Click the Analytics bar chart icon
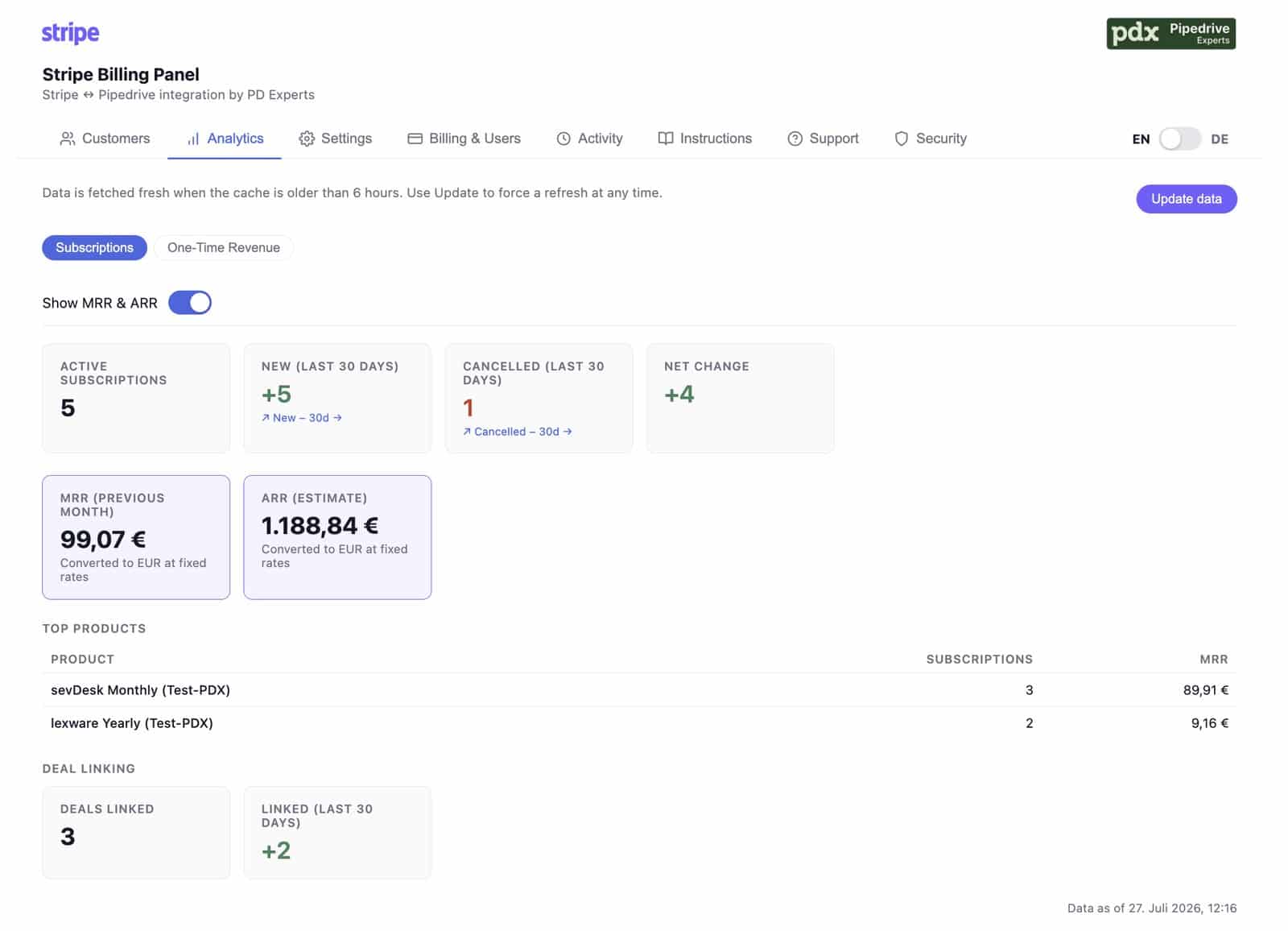1288x931 pixels. tap(193, 139)
